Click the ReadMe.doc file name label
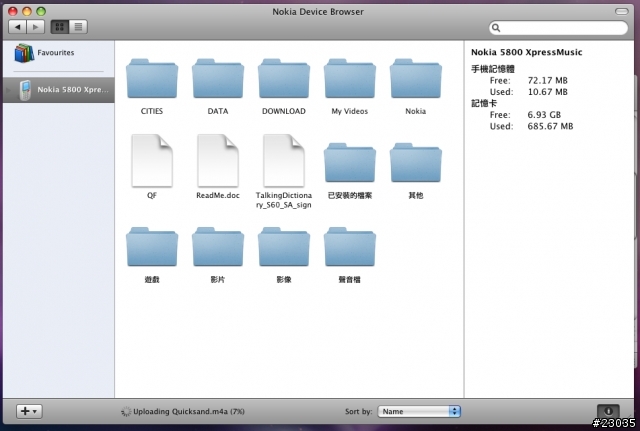The width and height of the screenshot is (640, 431). coord(218,195)
